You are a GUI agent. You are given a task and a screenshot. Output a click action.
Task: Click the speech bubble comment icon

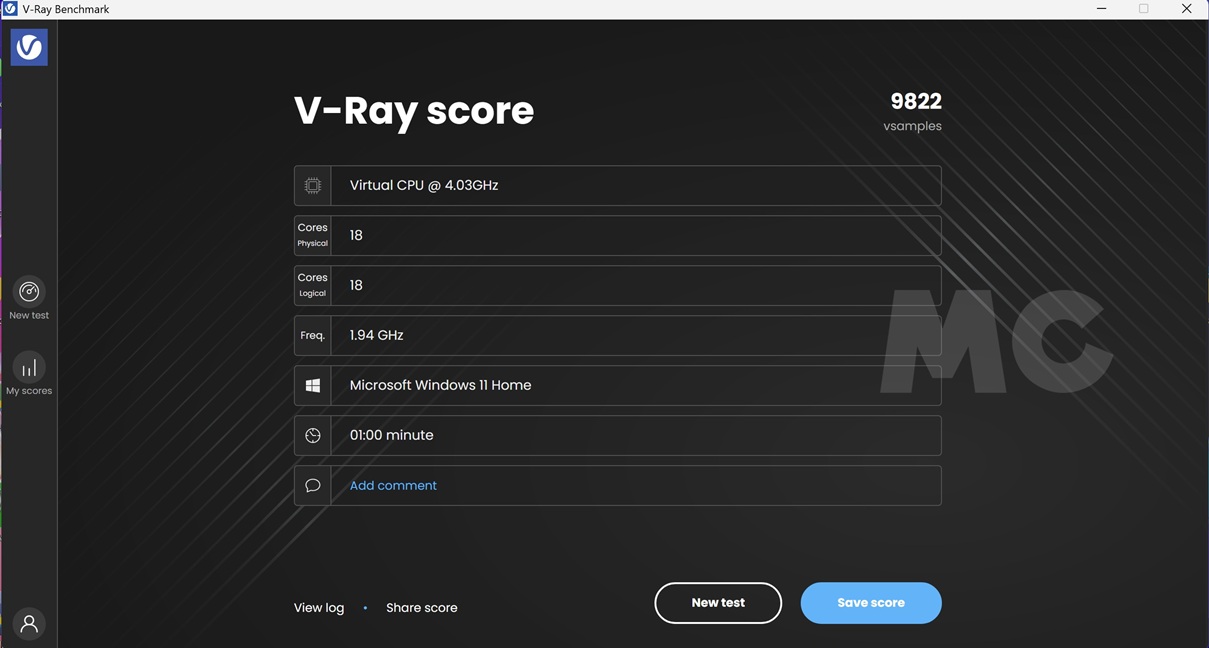(x=313, y=485)
